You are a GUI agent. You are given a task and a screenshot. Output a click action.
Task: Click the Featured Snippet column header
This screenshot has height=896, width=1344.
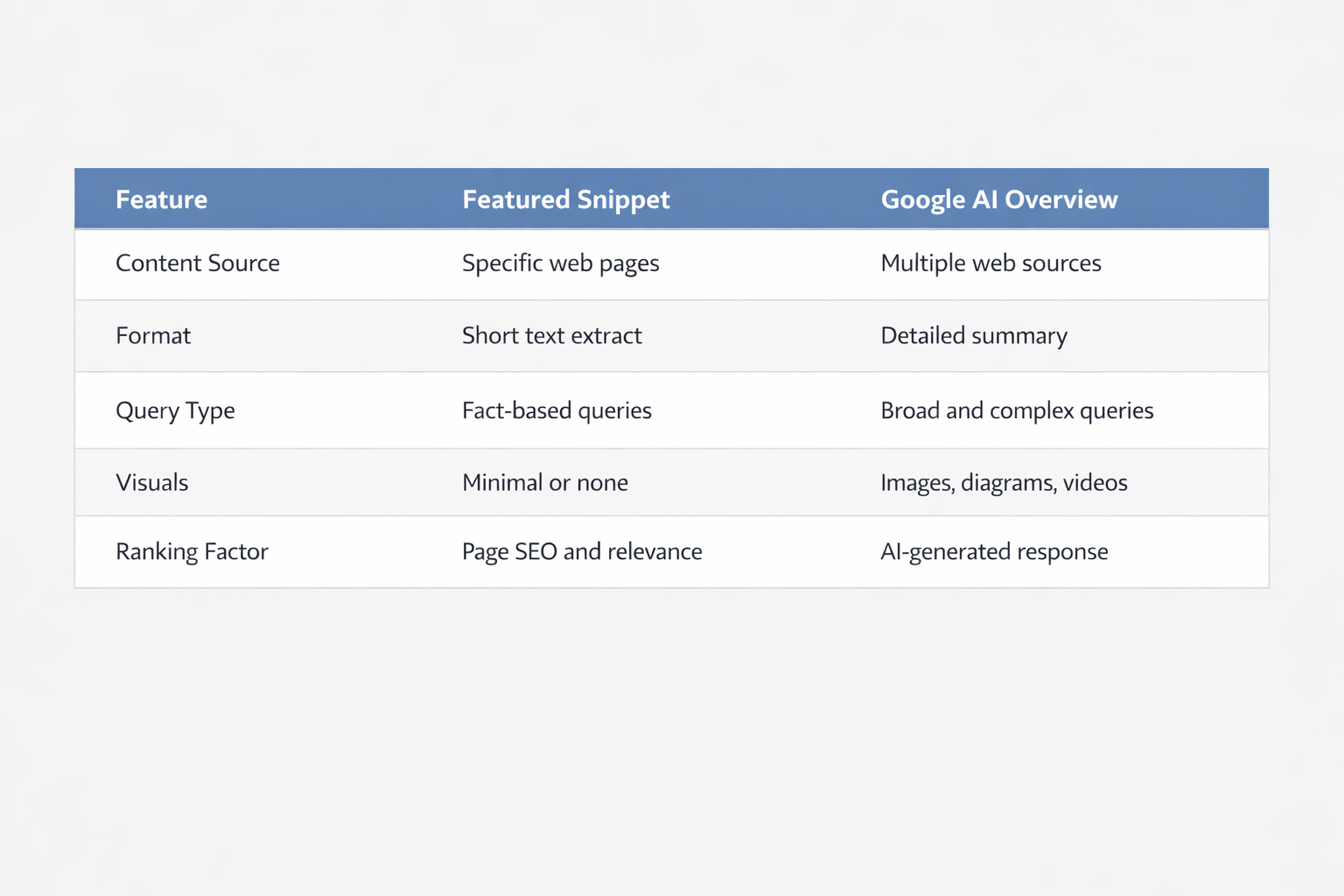pos(565,199)
